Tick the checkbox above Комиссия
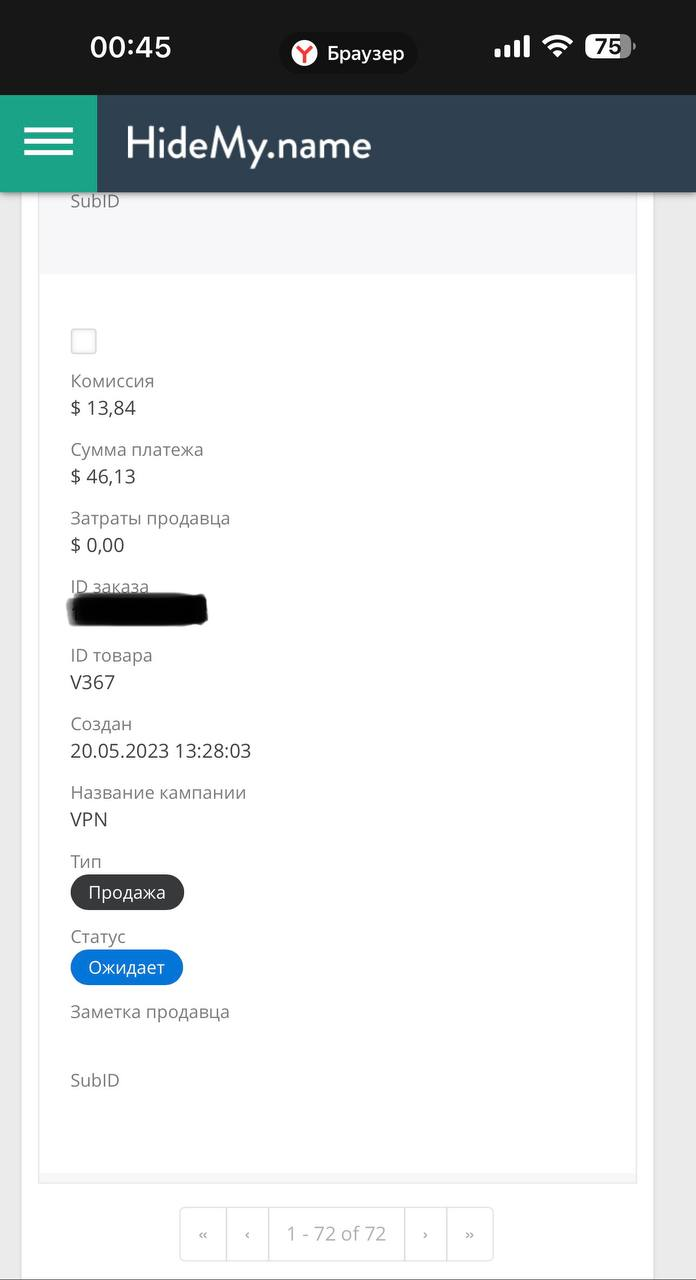 click(84, 342)
